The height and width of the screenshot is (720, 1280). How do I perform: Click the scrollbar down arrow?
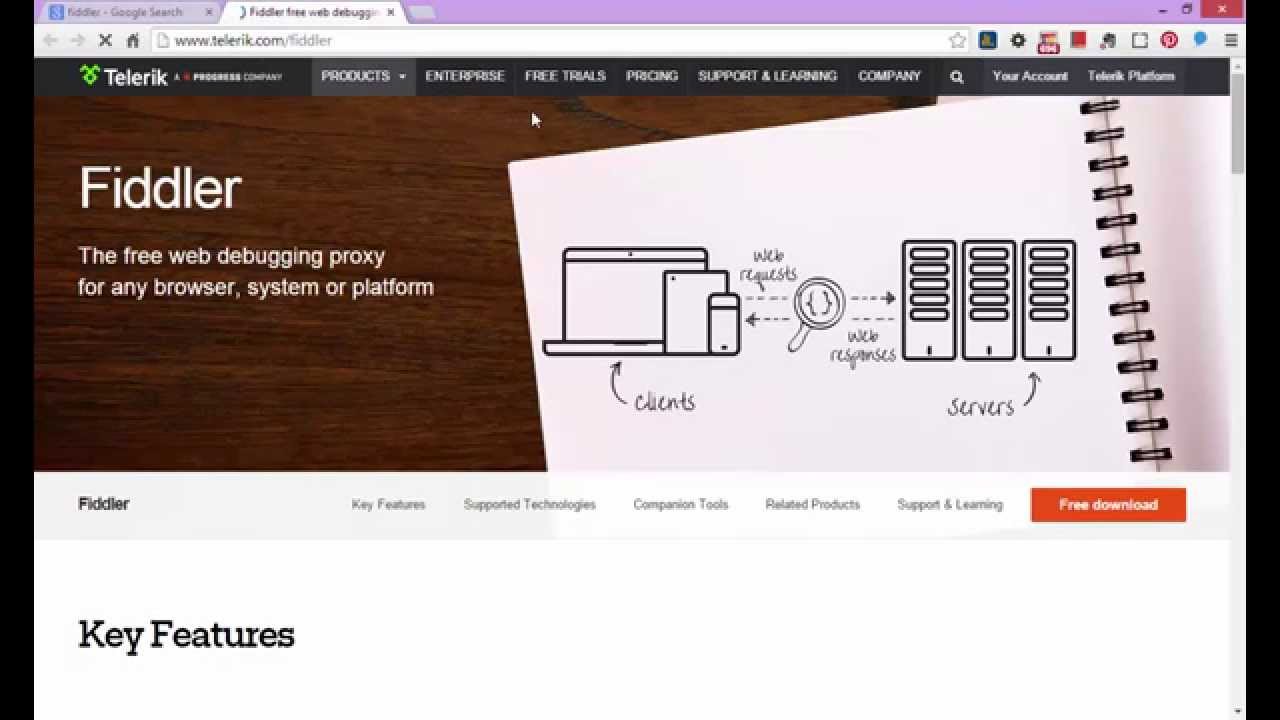[1238, 711]
